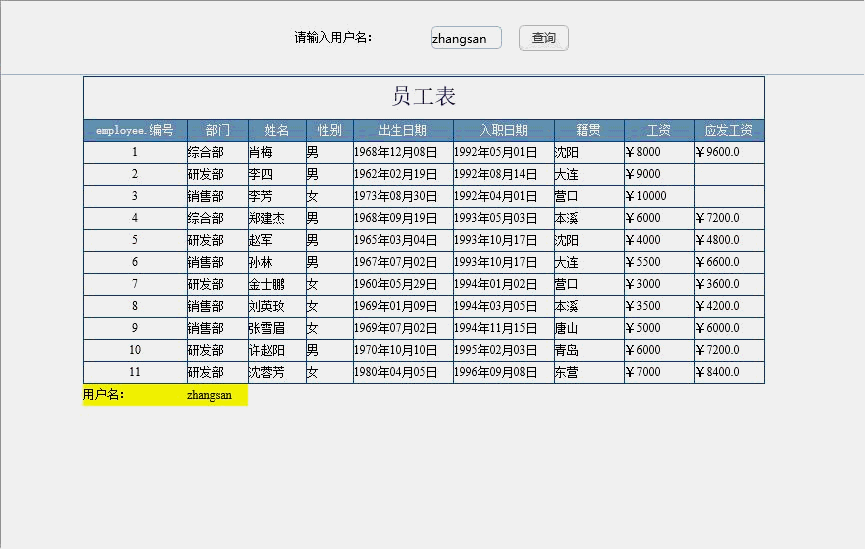Click native place cell 东营

pos(589,372)
